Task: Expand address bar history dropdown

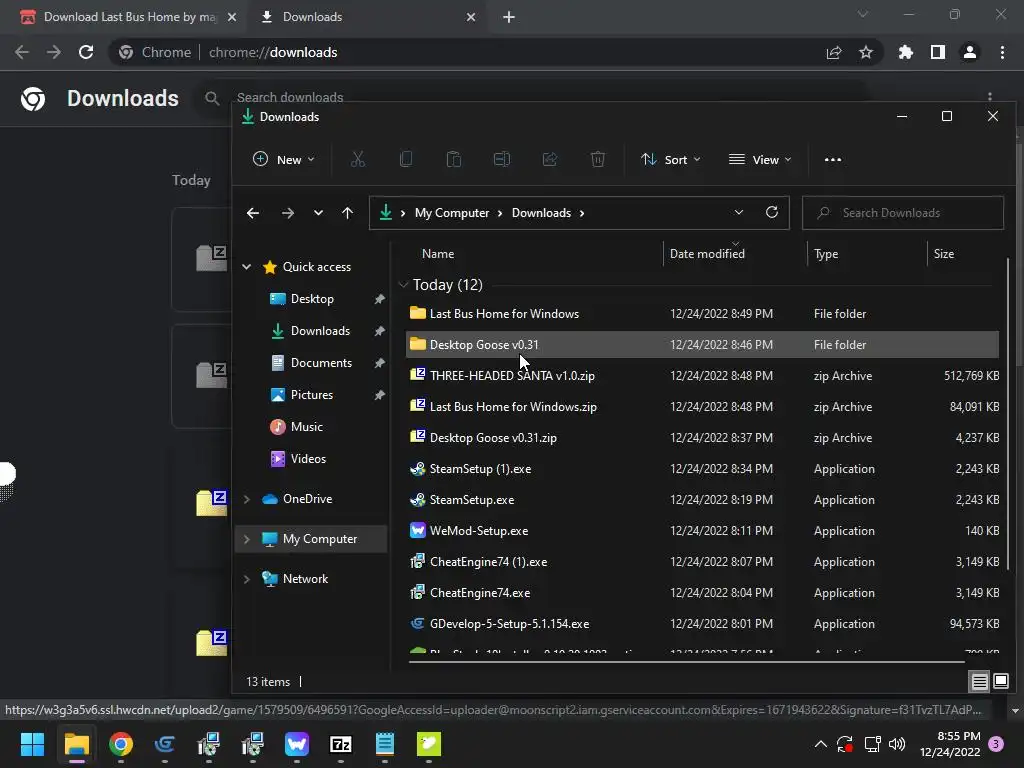Action: pyautogui.click(x=739, y=212)
